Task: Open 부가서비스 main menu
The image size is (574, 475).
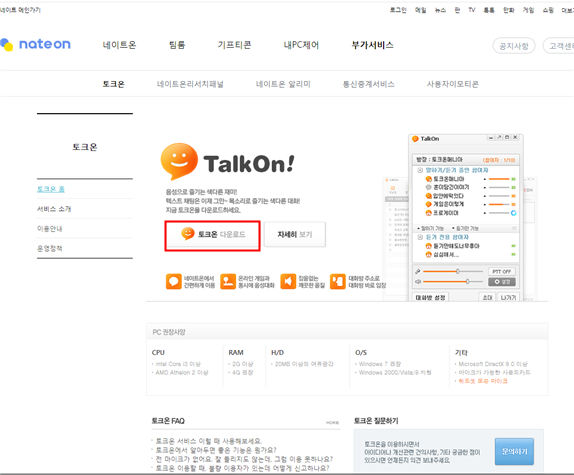Action: point(372,45)
